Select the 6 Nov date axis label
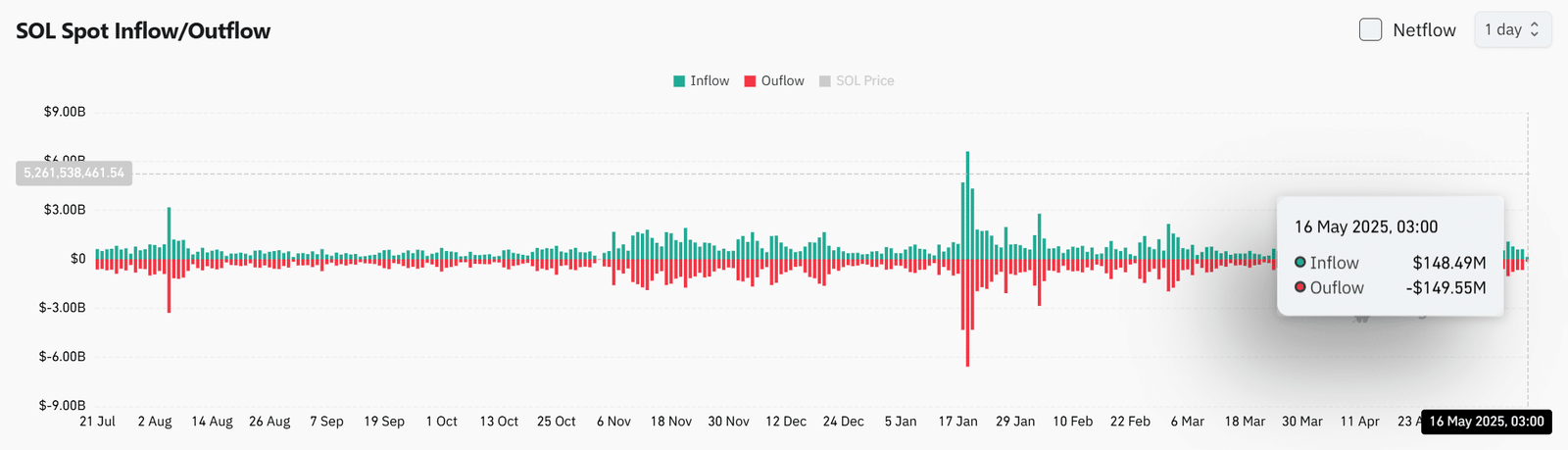This screenshot has height=450, width=1568. (x=613, y=422)
